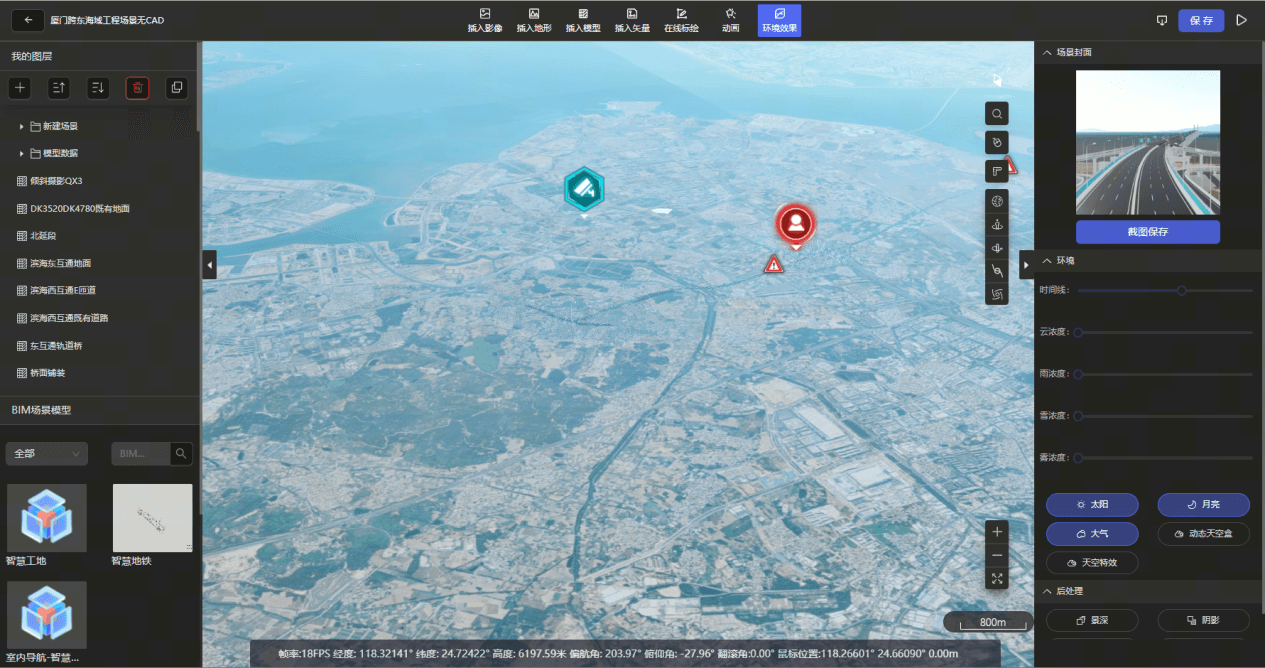The height and width of the screenshot is (668, 1265).
Task: Click the play preview icon at top right
Action: tap(1241, 20)
